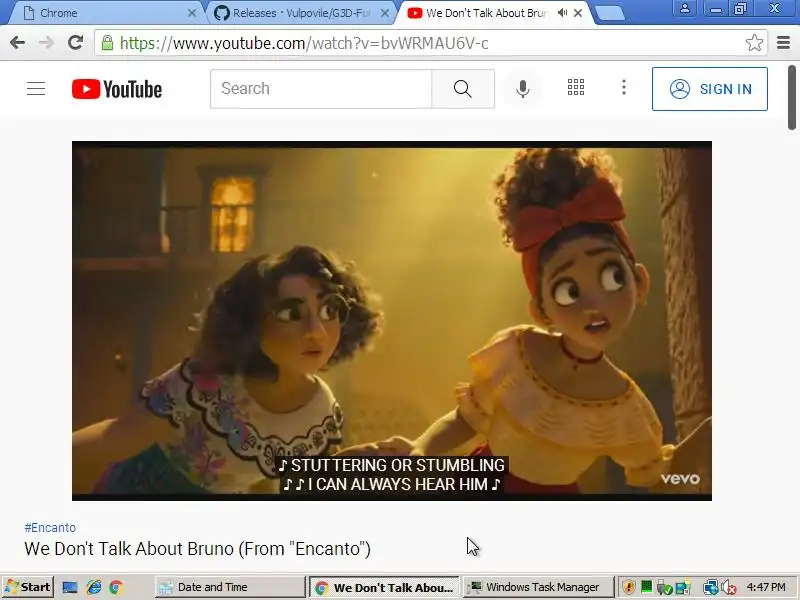Viewport: 800px width, 600px height.
Task: Start voice search with the microphone
Action: tap(522, 89)
